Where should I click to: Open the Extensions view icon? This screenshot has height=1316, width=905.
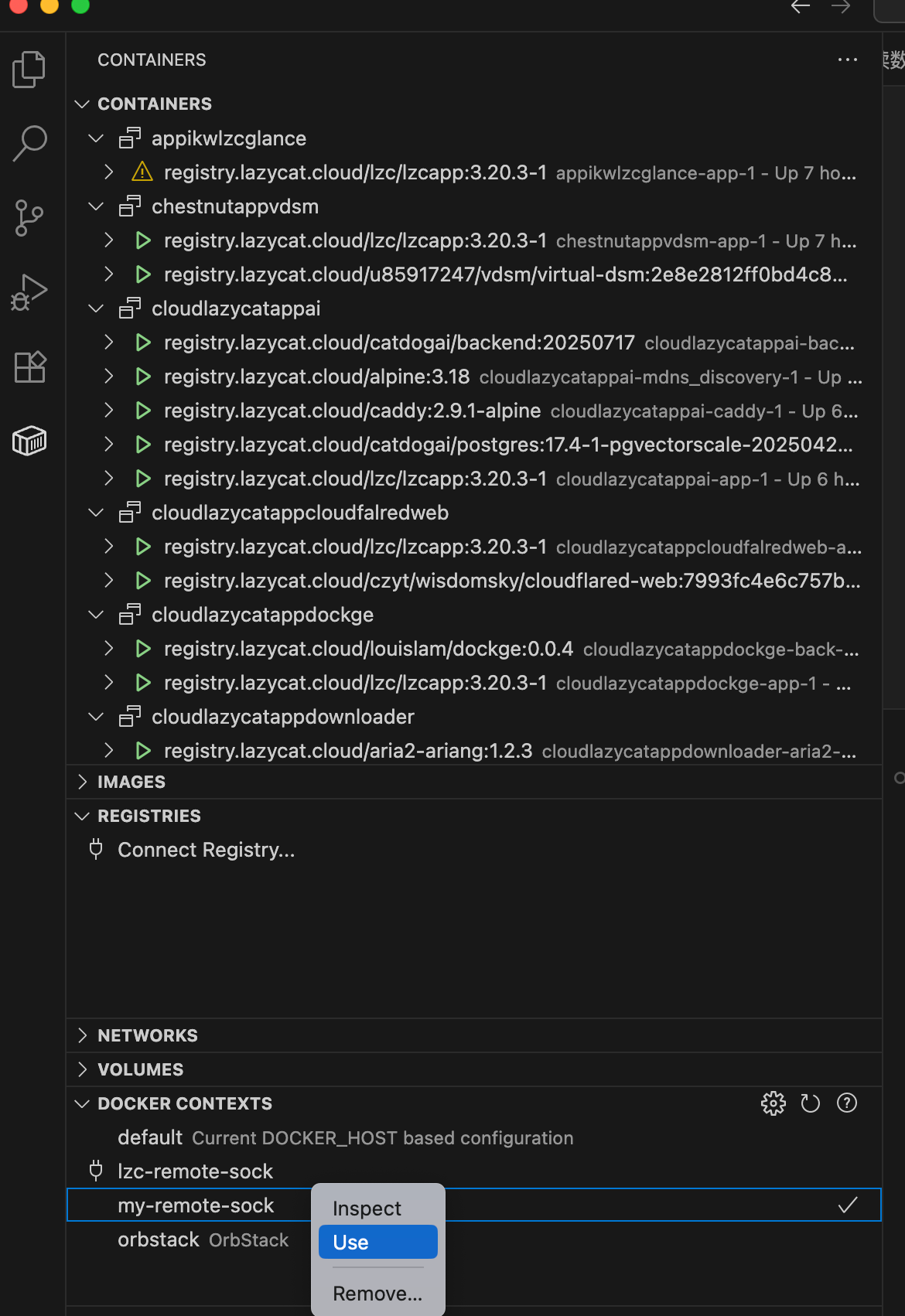[29, 367]
